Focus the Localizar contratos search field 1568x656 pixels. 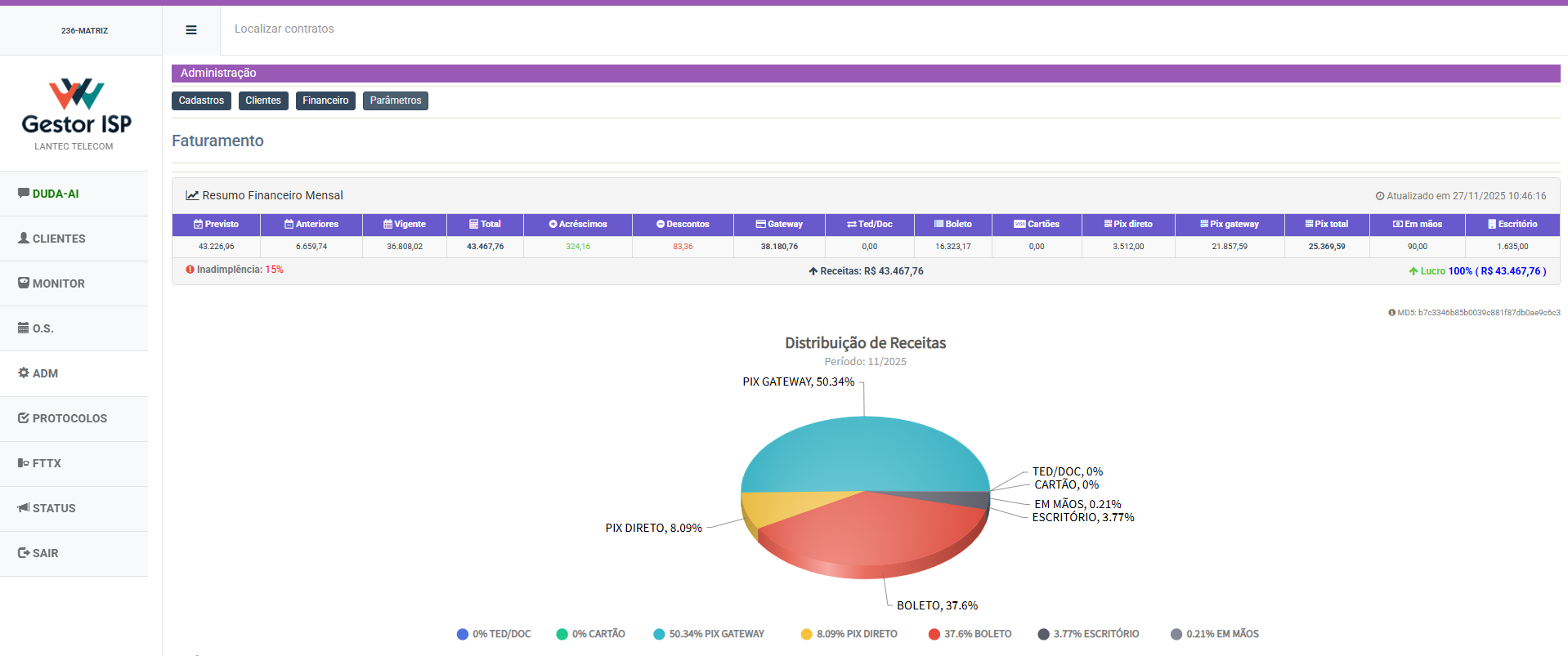(x=491, y=29)
